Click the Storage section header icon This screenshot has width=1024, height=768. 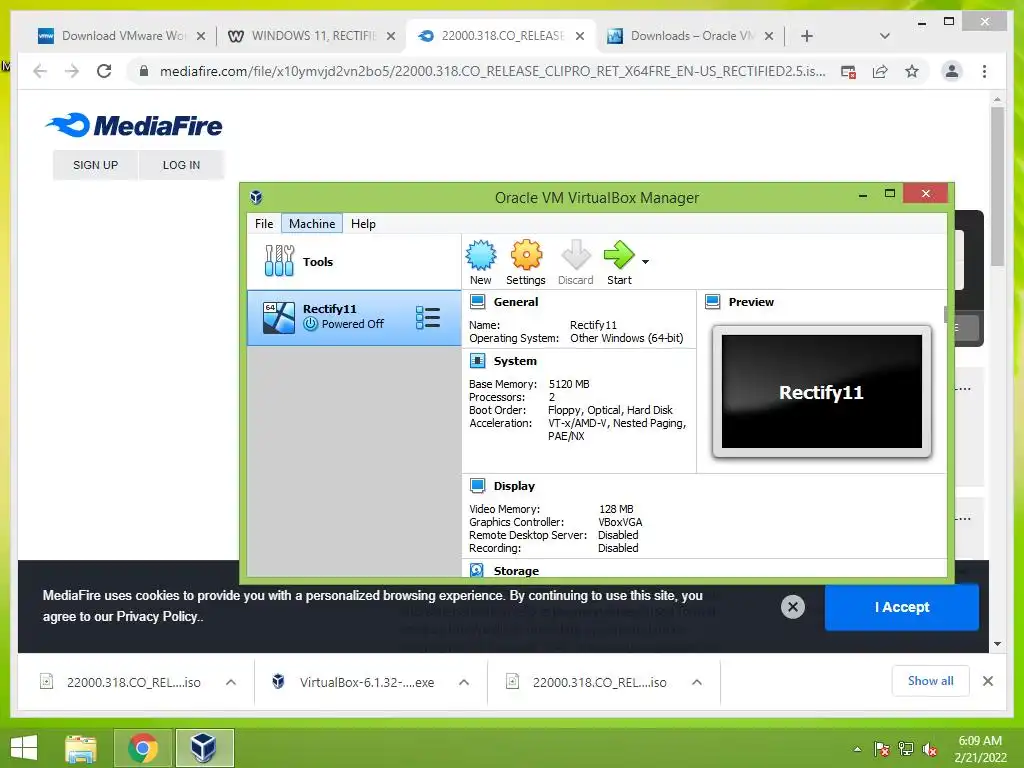click(x=477, y=570)
